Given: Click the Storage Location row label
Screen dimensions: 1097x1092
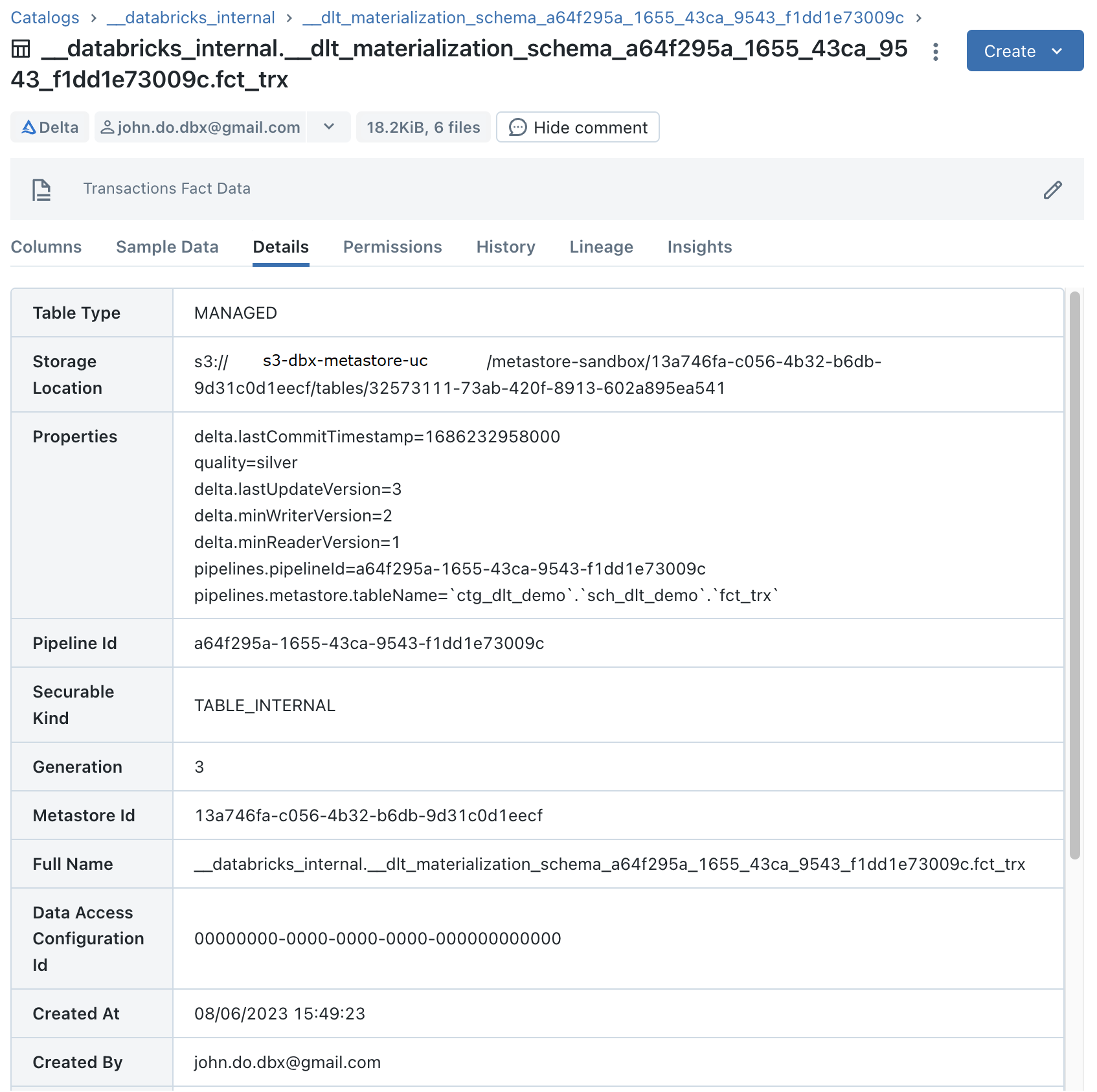Looking at the screenshot, I should 67,374.
